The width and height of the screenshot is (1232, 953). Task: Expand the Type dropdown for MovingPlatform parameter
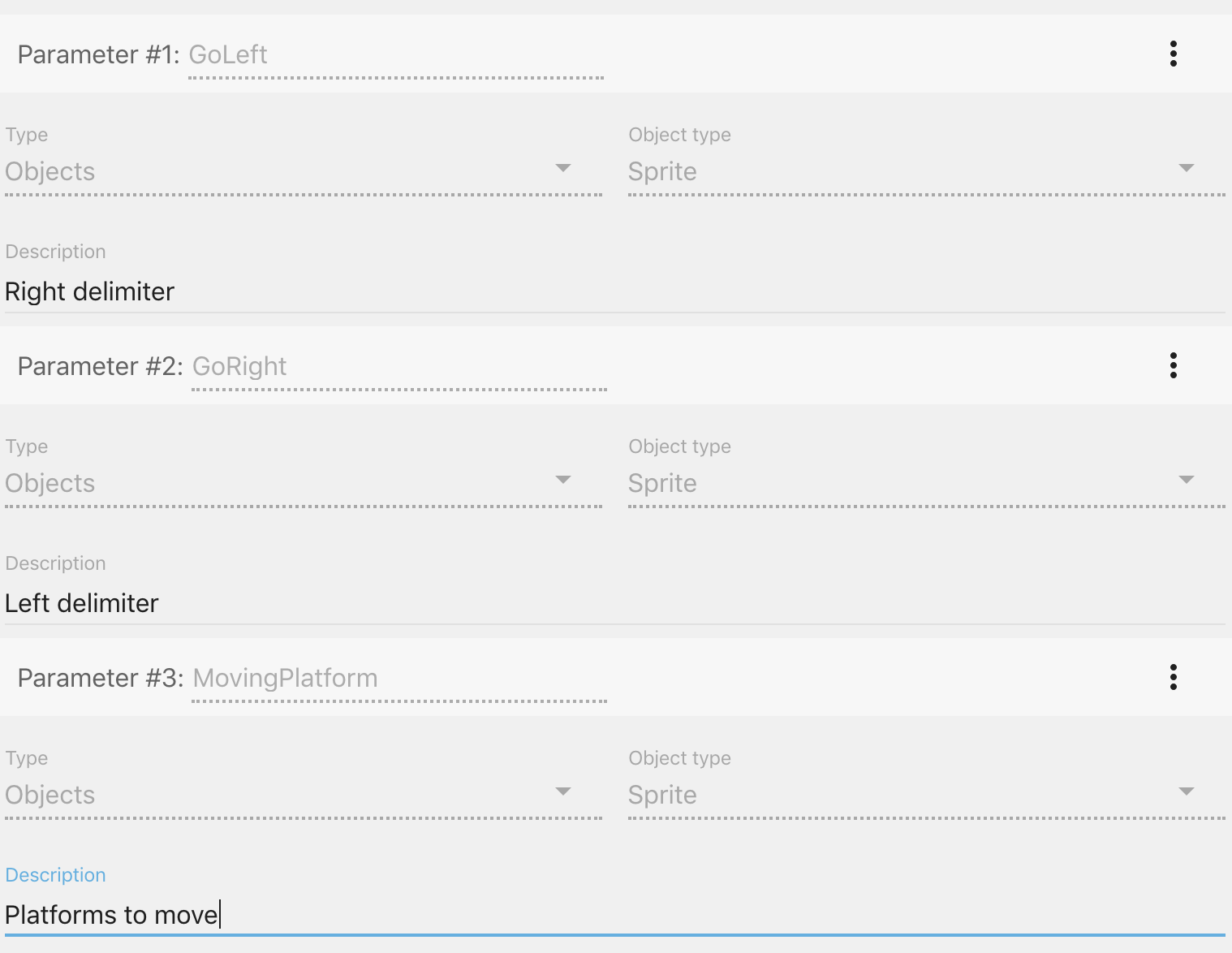pos(303,795)
